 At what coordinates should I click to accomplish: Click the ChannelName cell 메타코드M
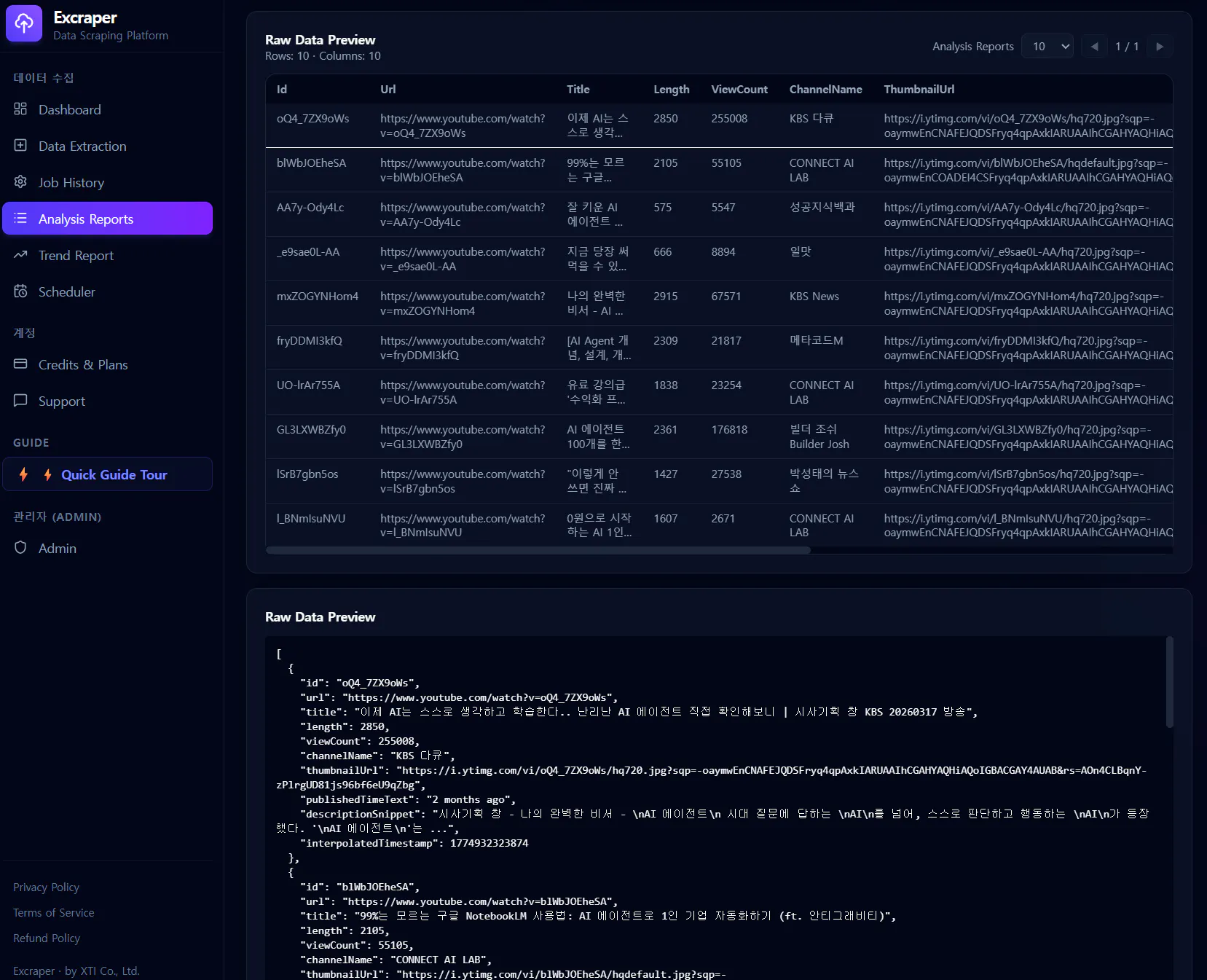tap(817, 341)
